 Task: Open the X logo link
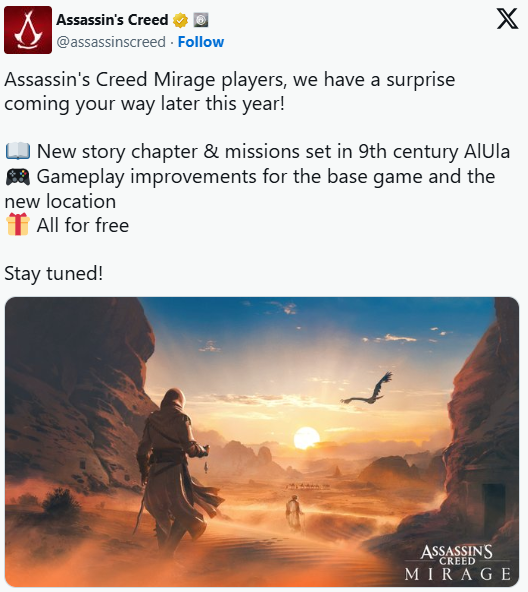point(507,19)
